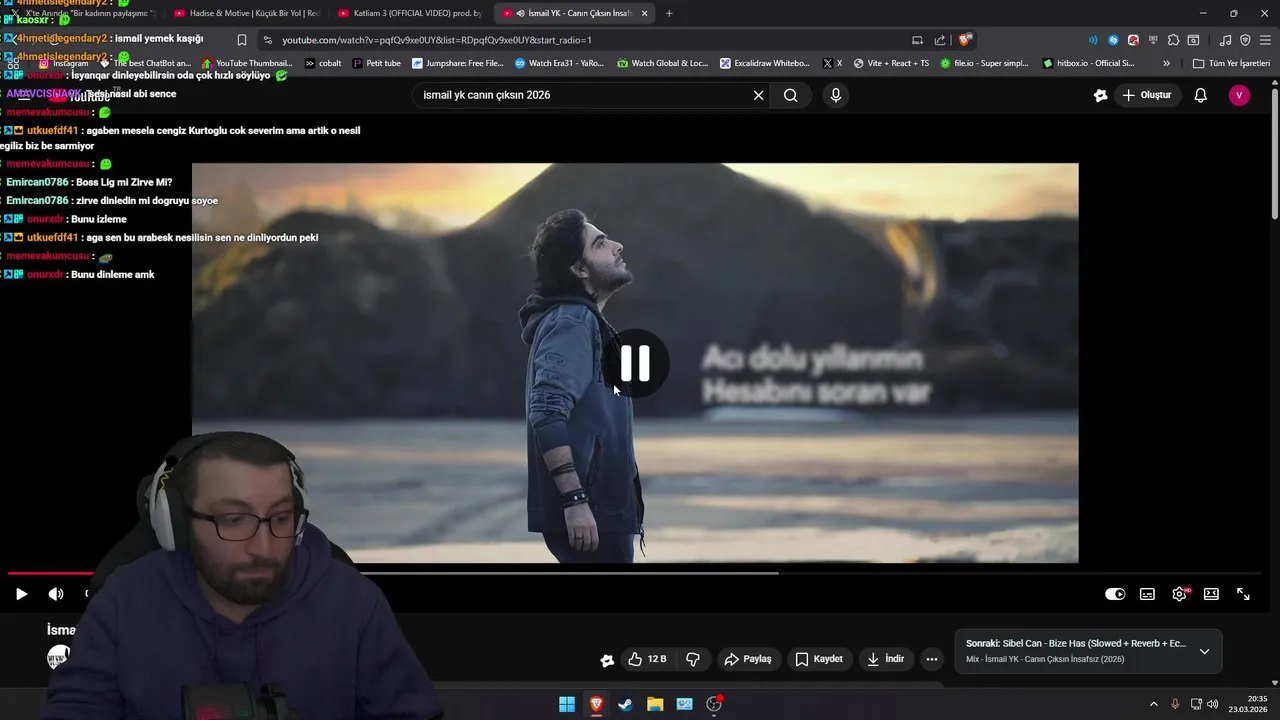Click the browser address bar URL
1280x720 pixels.
pos(437,40)
